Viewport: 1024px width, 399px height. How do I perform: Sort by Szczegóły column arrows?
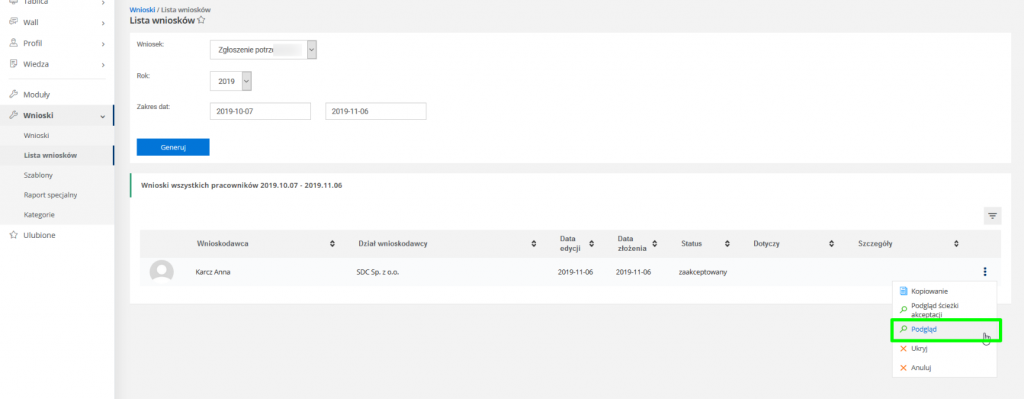(x=956, y=244)
